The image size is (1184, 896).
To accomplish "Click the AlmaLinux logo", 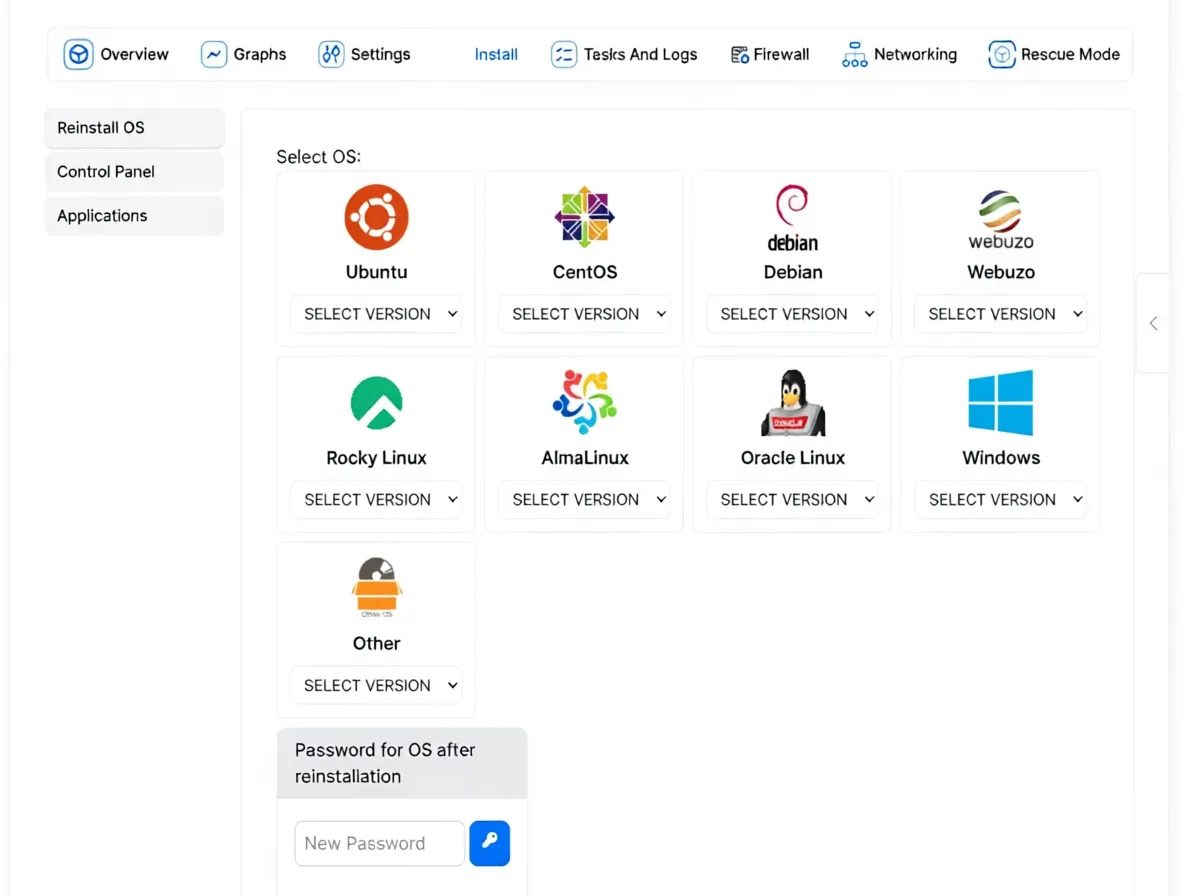I will pos(584,402).
